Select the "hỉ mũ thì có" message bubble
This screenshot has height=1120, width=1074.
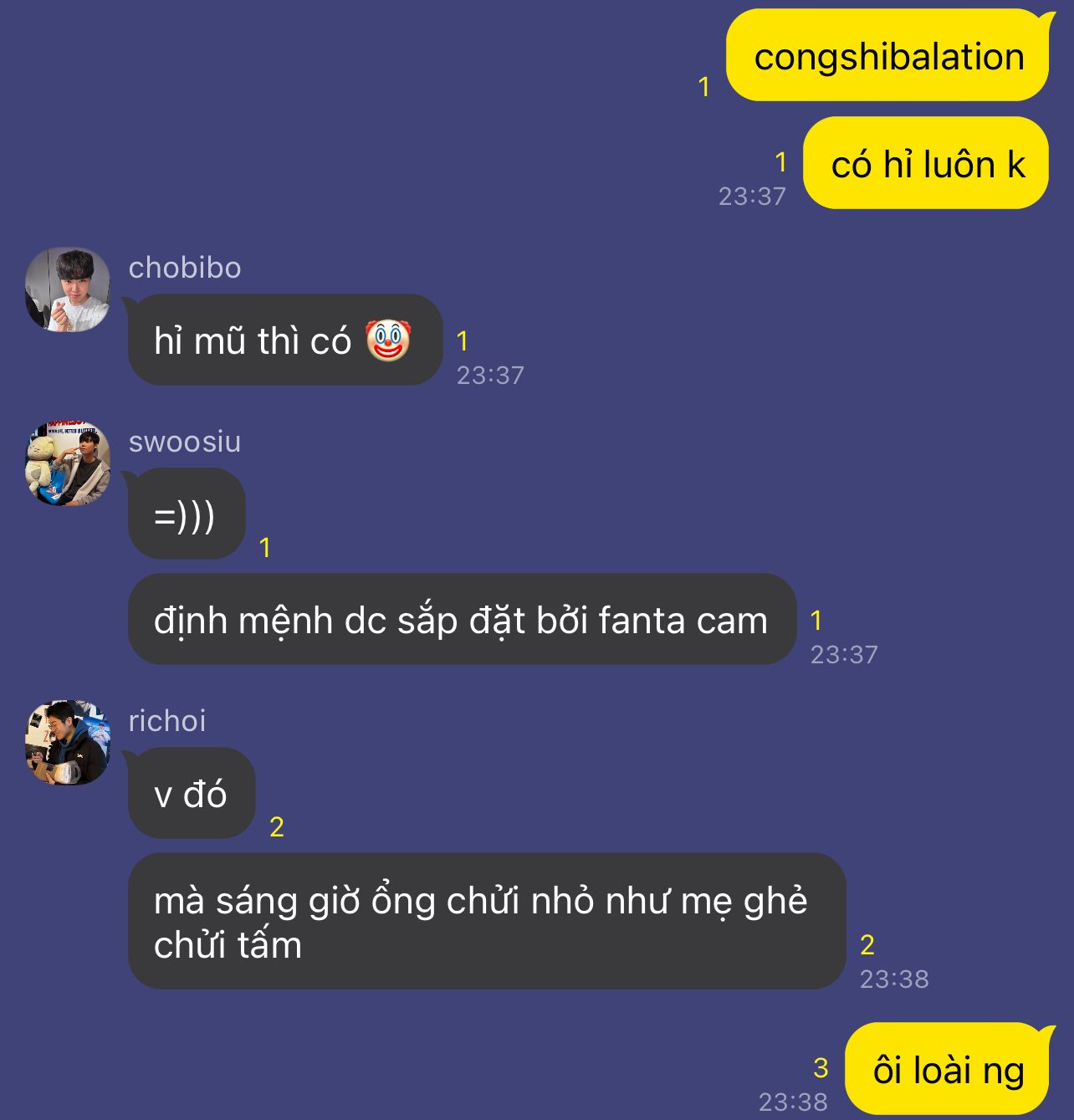click(x=285, y=340)
